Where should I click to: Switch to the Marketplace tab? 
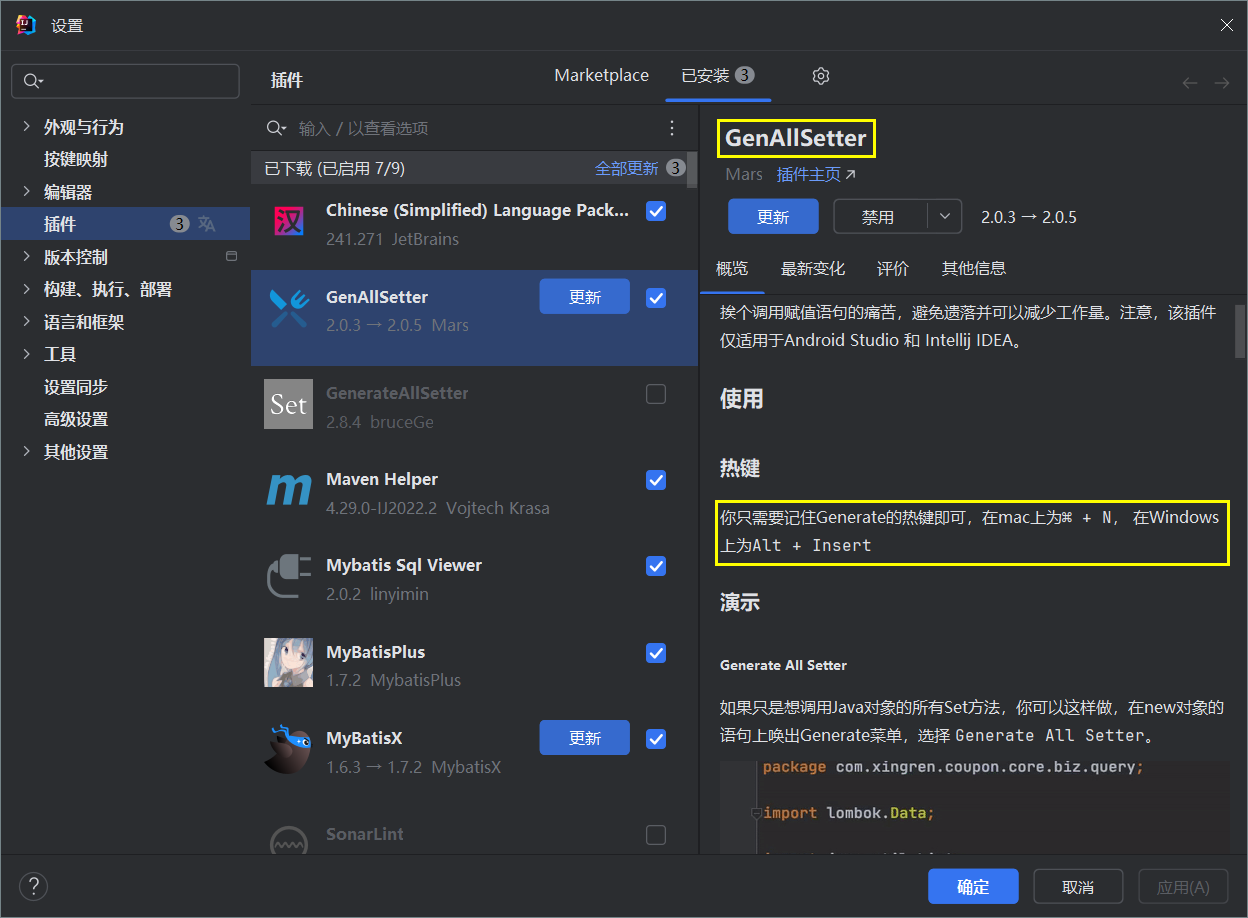[602, 76]
